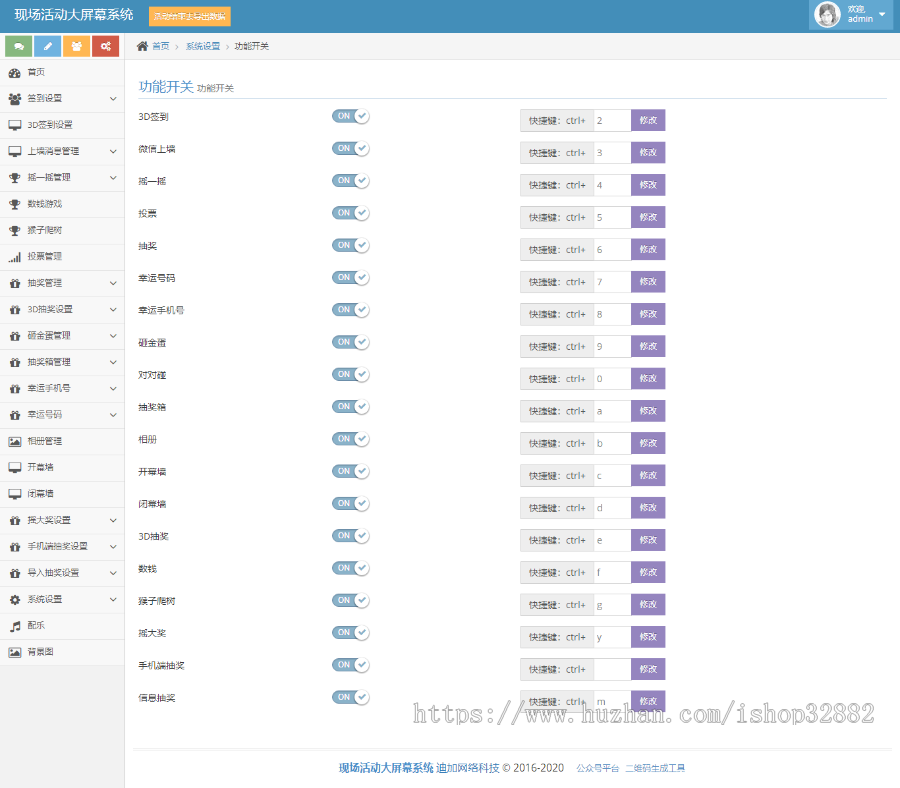Click the picture icon beside 相册管理

(x=14, y=441)
